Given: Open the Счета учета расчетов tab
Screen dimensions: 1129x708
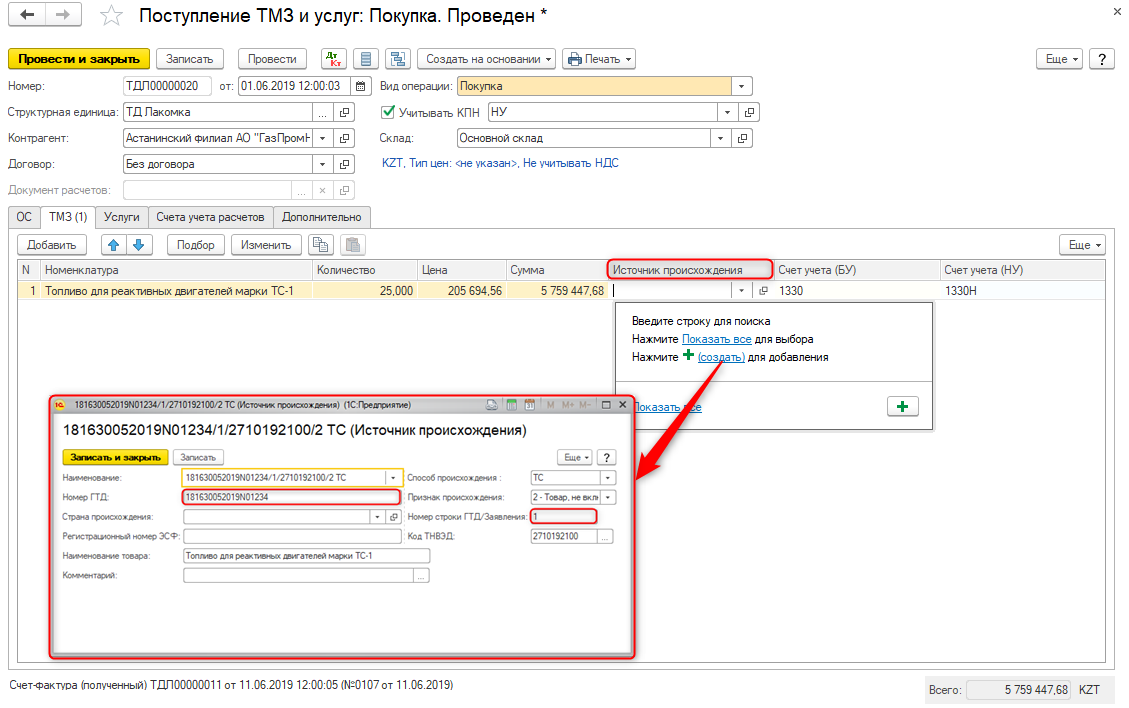Looking at the screenshot, I should (211, 216).
